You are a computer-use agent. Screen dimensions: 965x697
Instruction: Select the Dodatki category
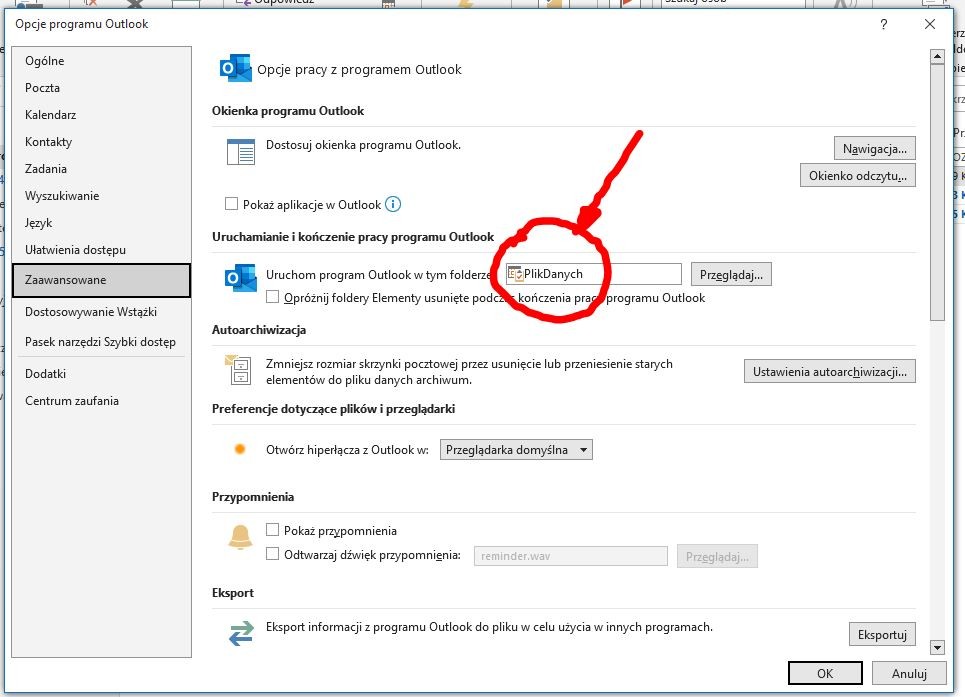(x=102, y=374)
